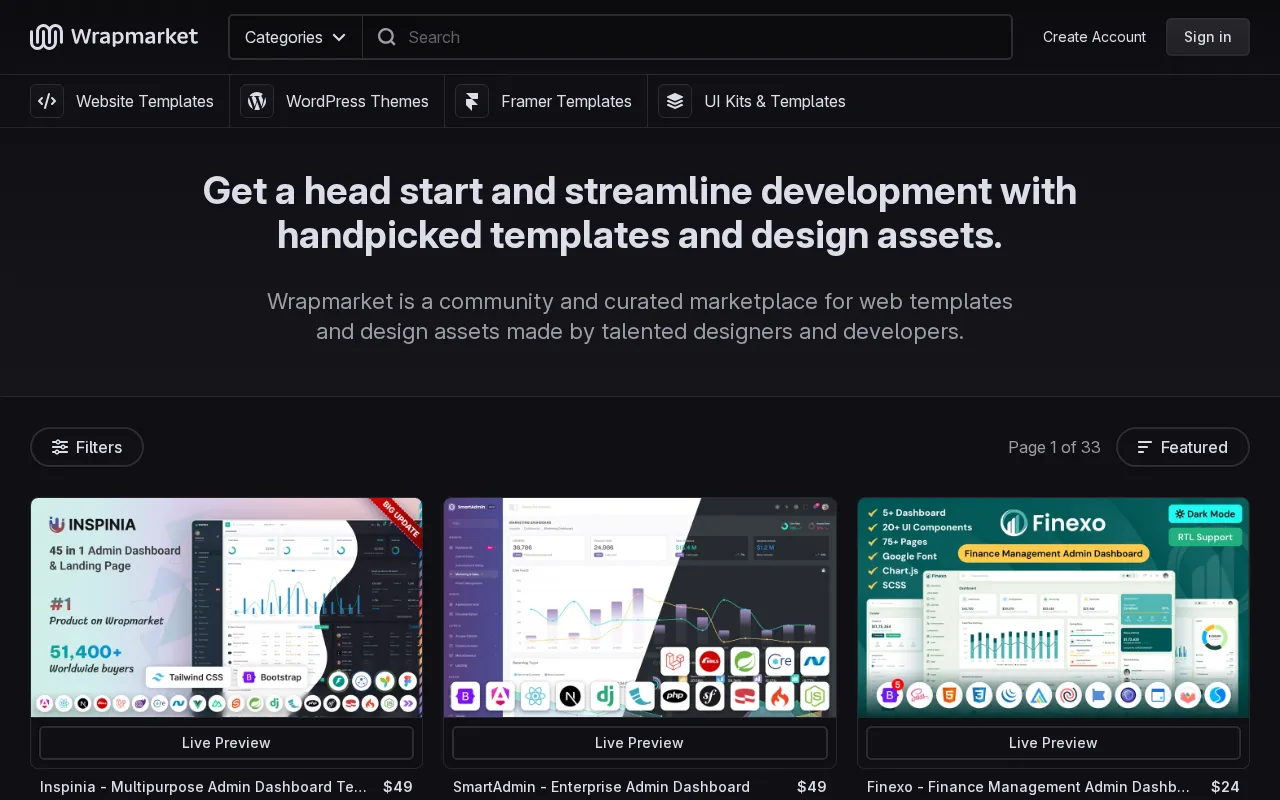Open the WordPress Themes tab

pyautogui.click(x=334, y=101)
